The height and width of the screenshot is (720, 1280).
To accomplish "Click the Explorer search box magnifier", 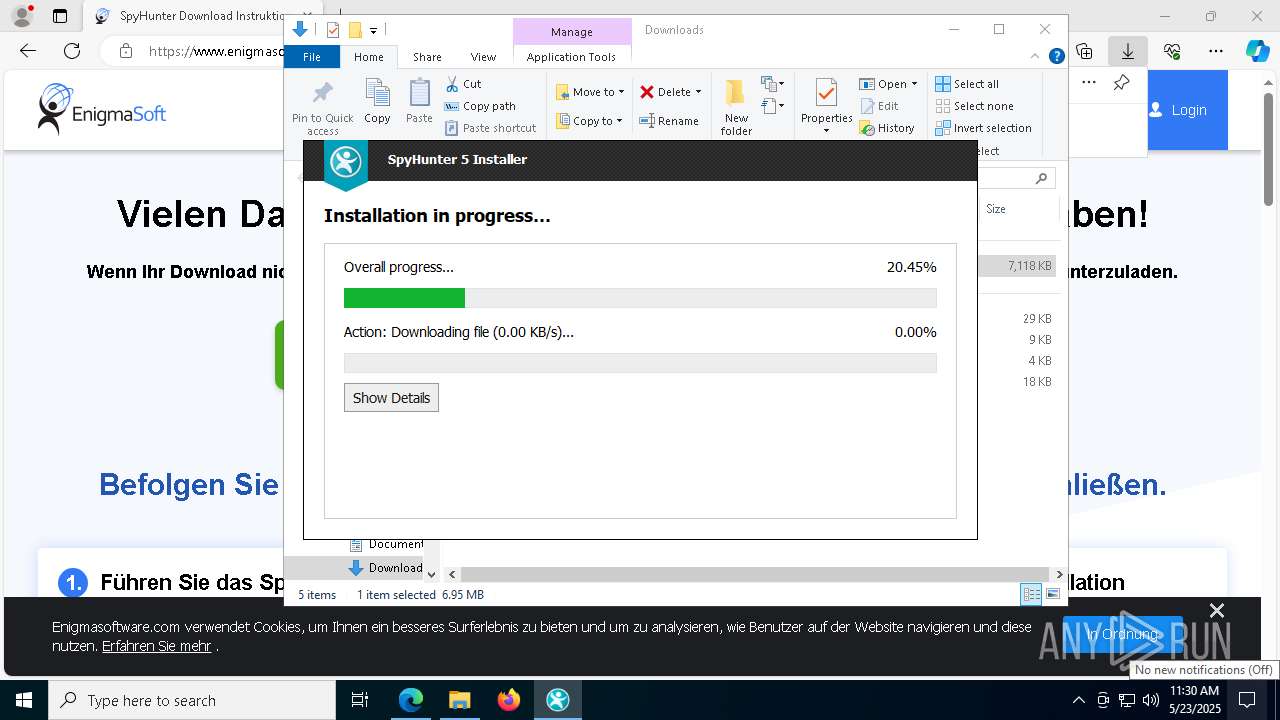I will point(1041,179).
